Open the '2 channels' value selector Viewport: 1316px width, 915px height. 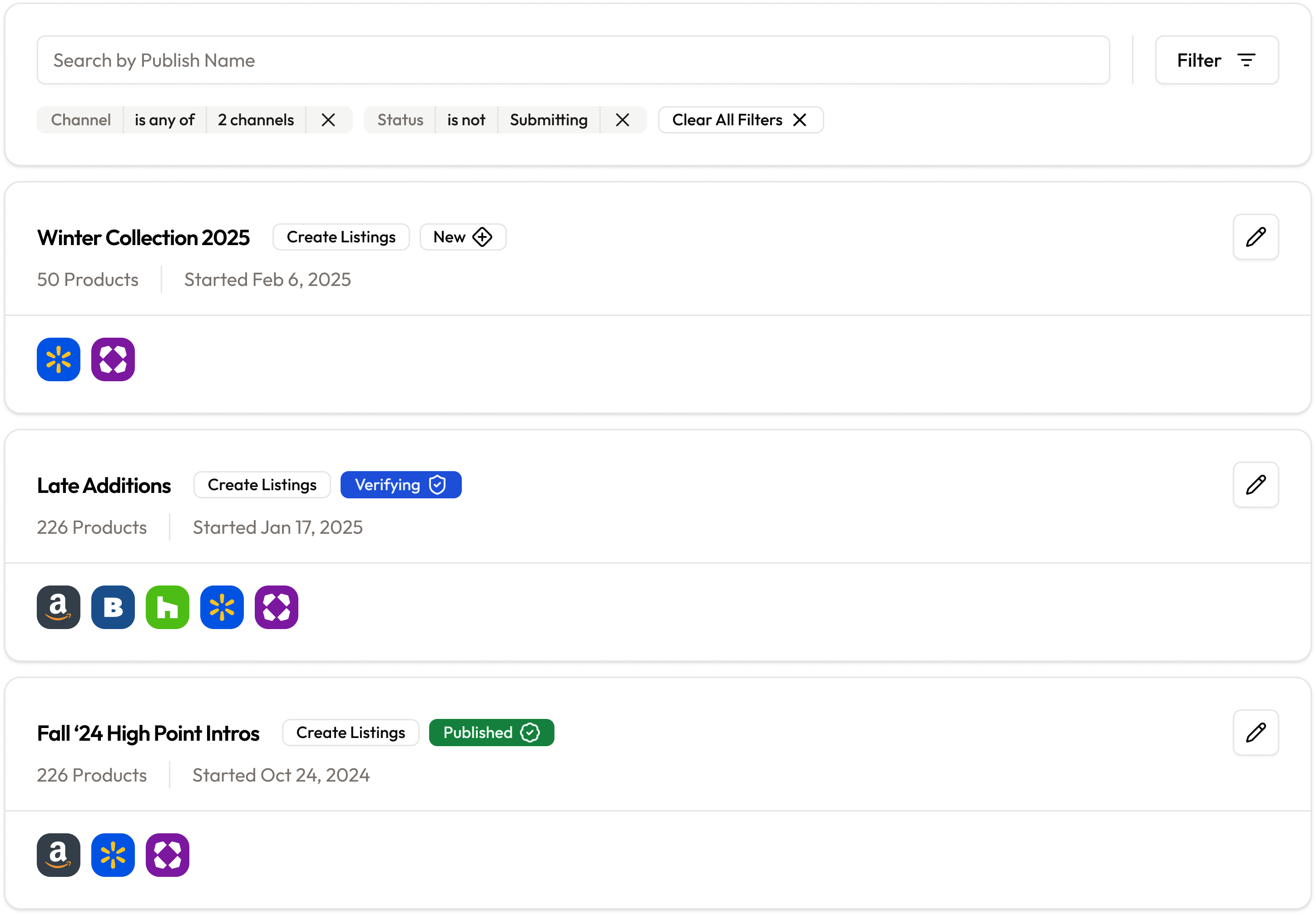(x=256, y=120)
